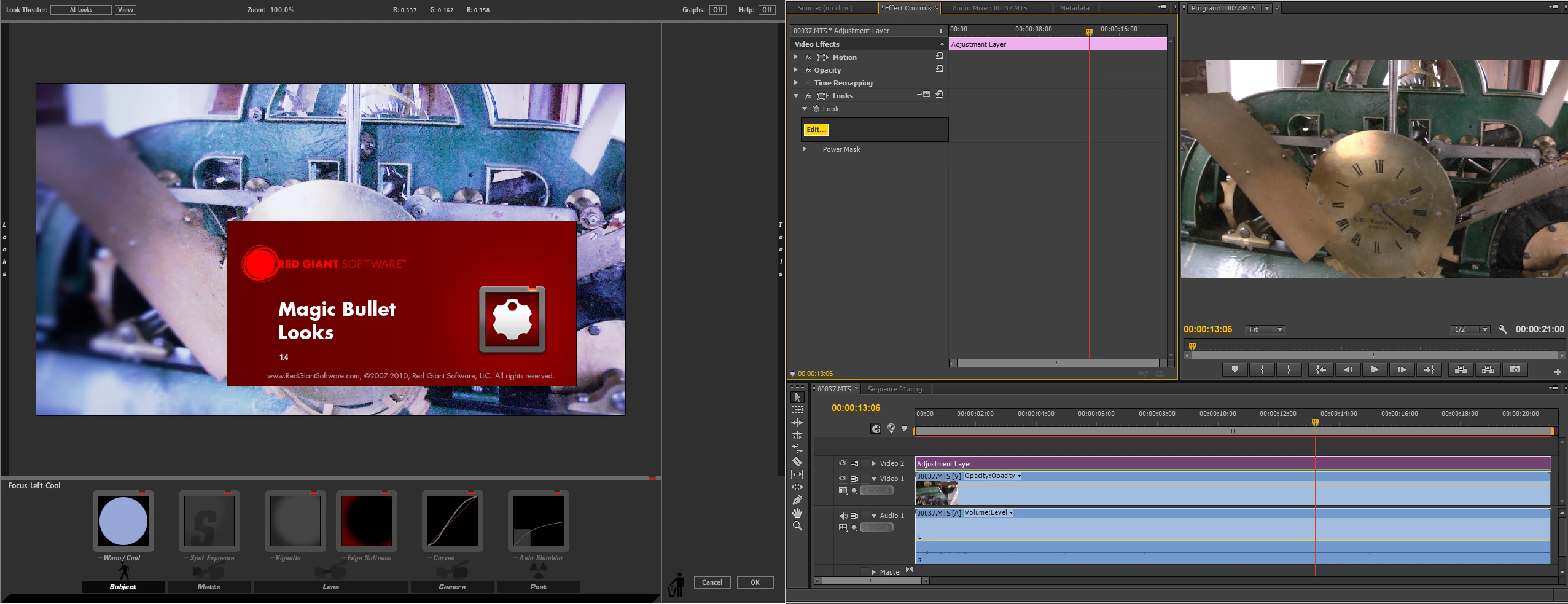This screenshot has height=604, width=1568.
Task: Click the trash can in Looks builder
Action: [x=677, y=584]
